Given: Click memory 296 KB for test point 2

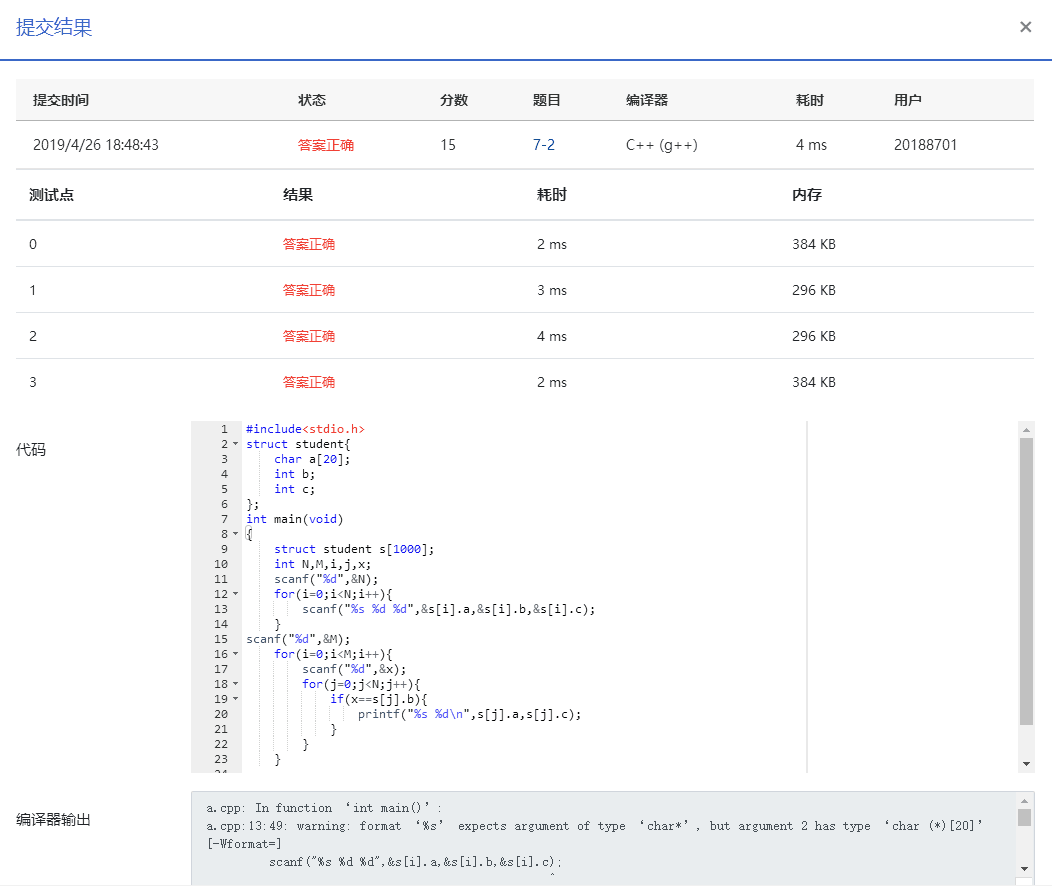Looking at the screenshot, I should click(814, 336).
